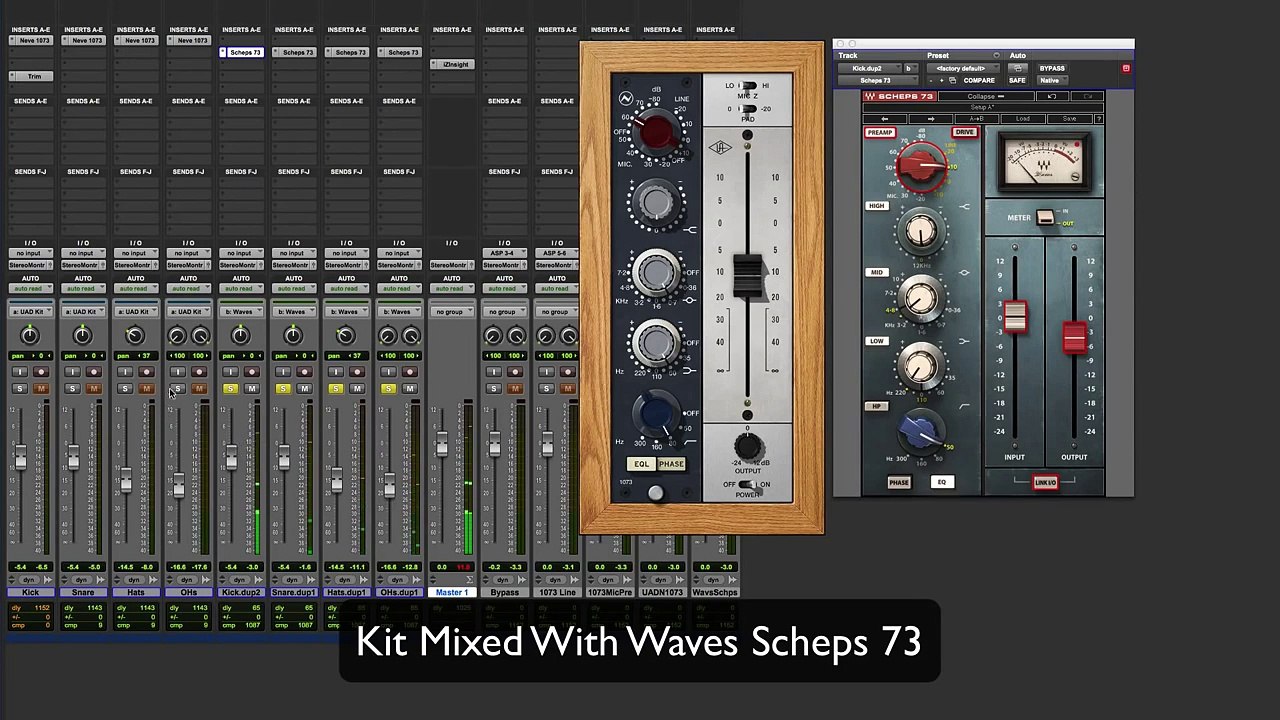Click the SAFE automation button
The height and width of the screenshot is (720, 1280).
pos(1017,80)
